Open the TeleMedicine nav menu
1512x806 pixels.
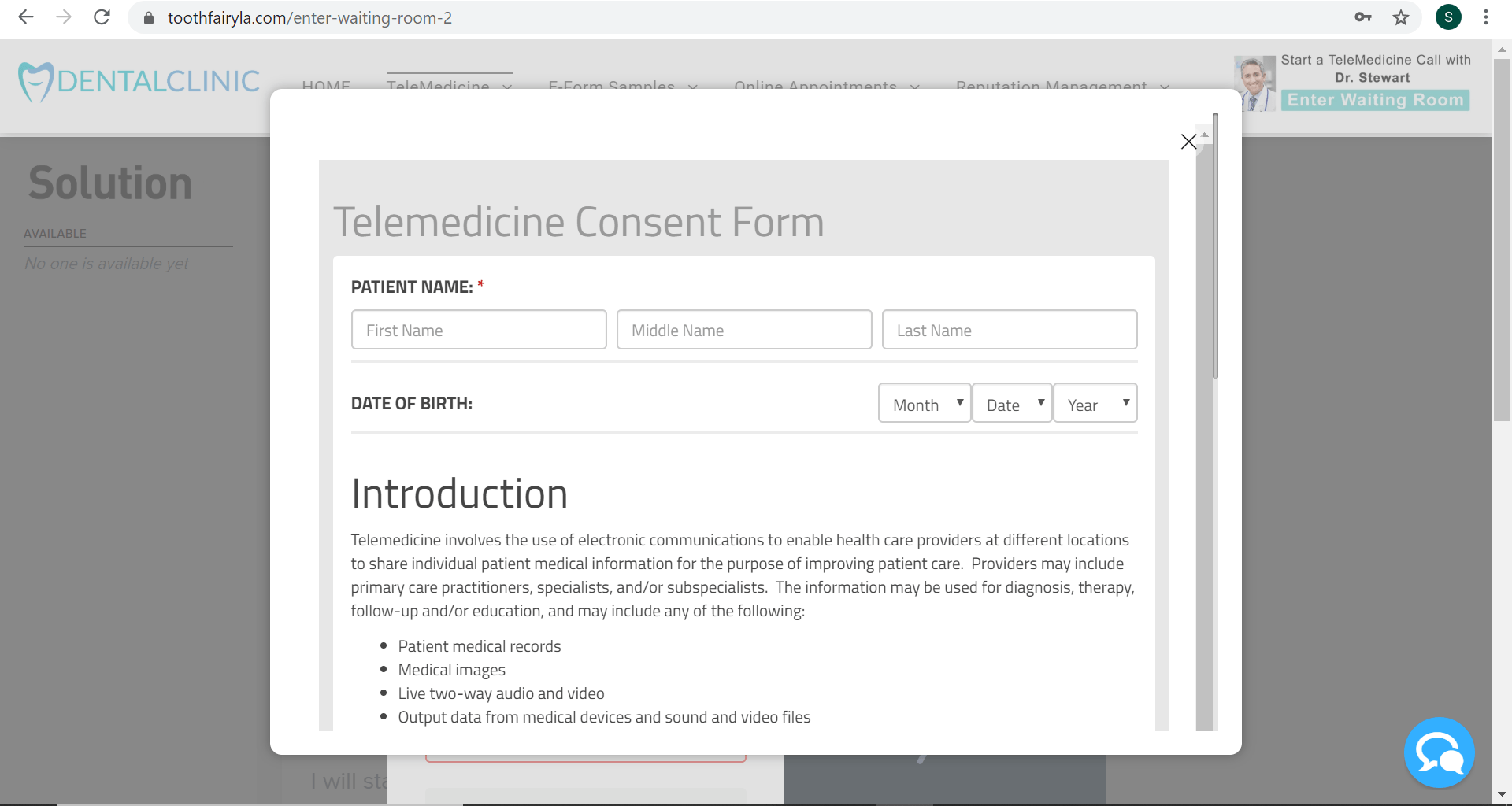click(449, 85)
